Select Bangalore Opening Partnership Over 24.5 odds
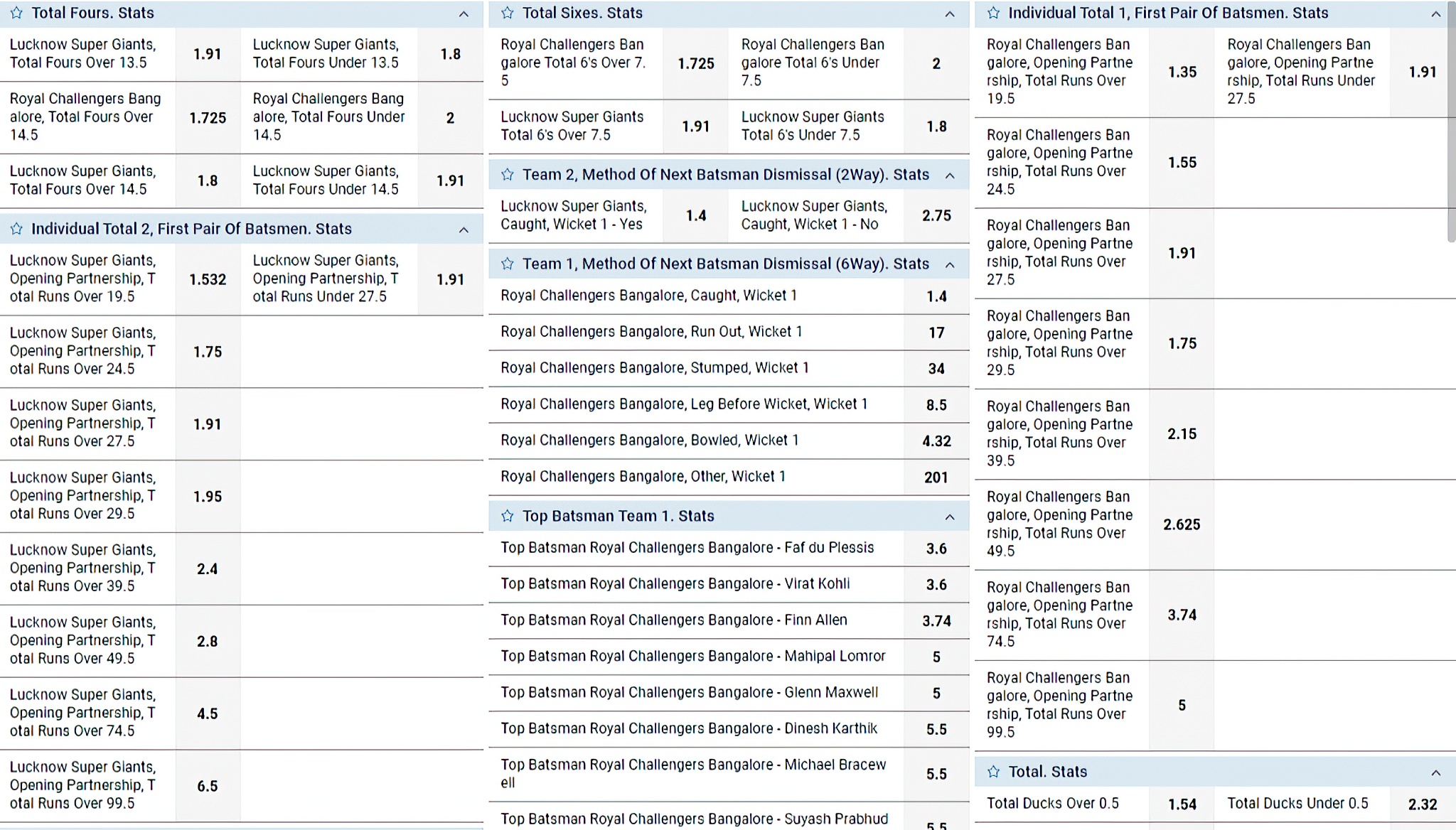The height and width of the screenshot is (830, 1456). click(1182, 163)
